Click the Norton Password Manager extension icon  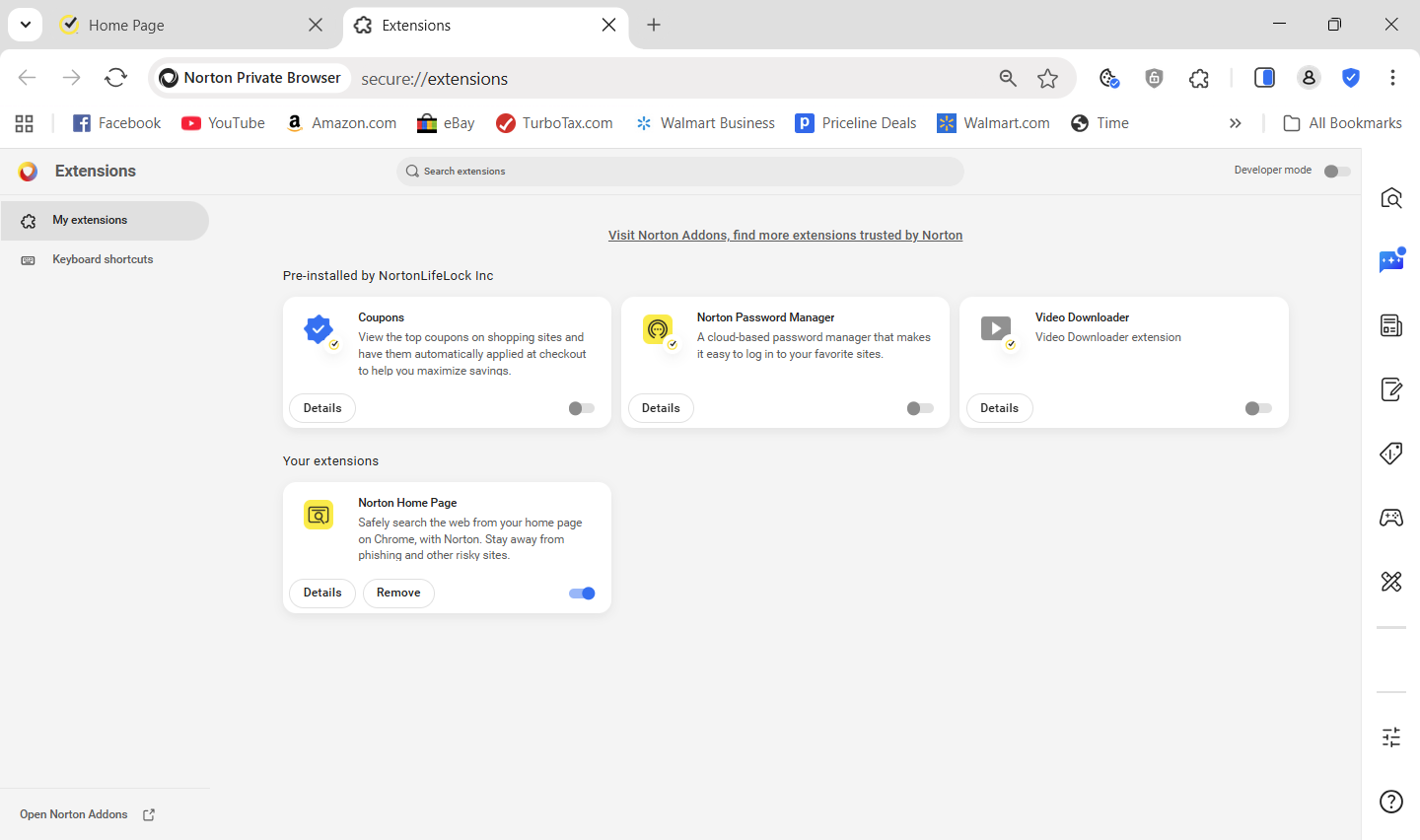coord(658,329)
